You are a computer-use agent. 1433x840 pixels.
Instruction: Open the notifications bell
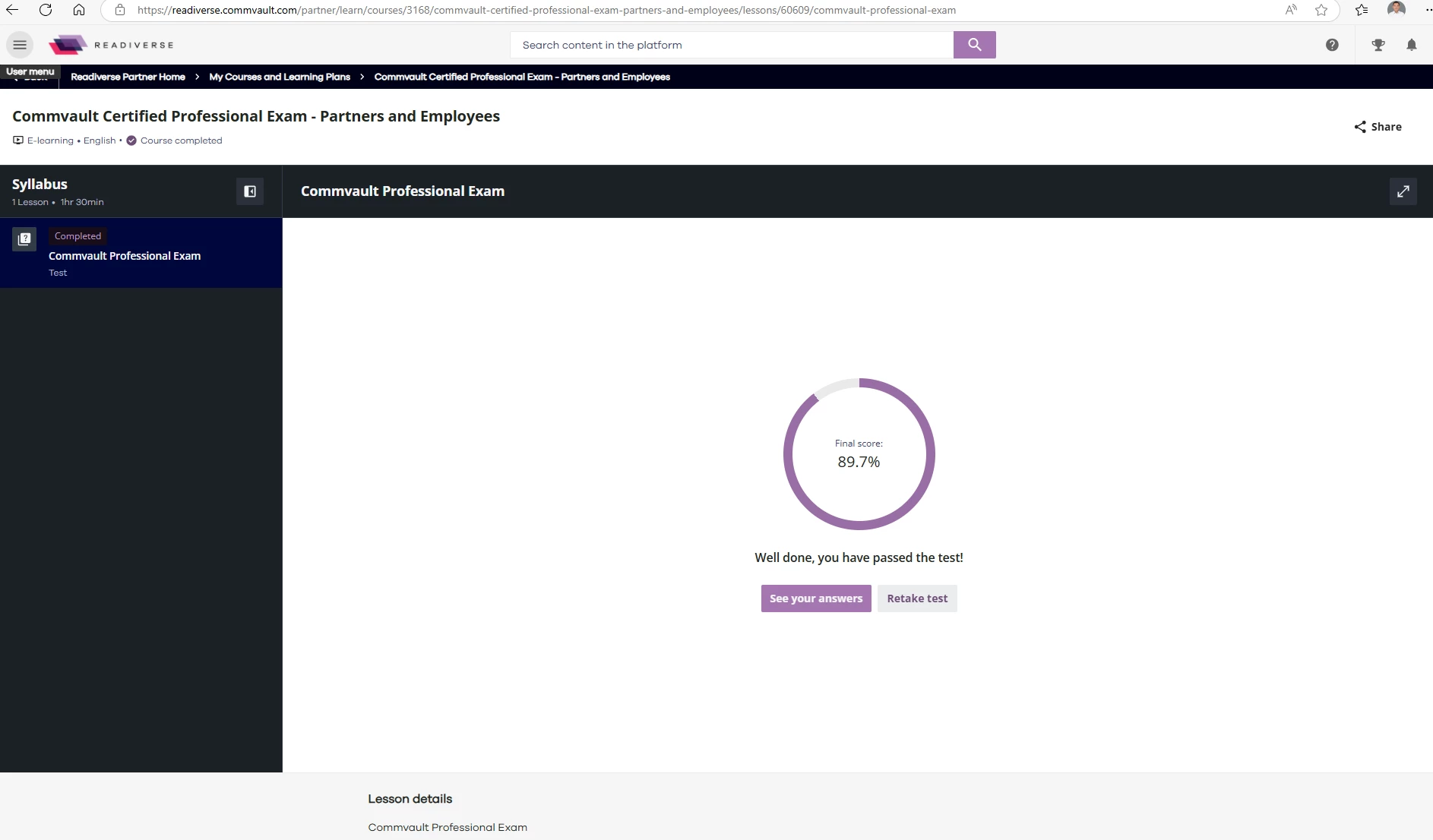point(1412,45)
